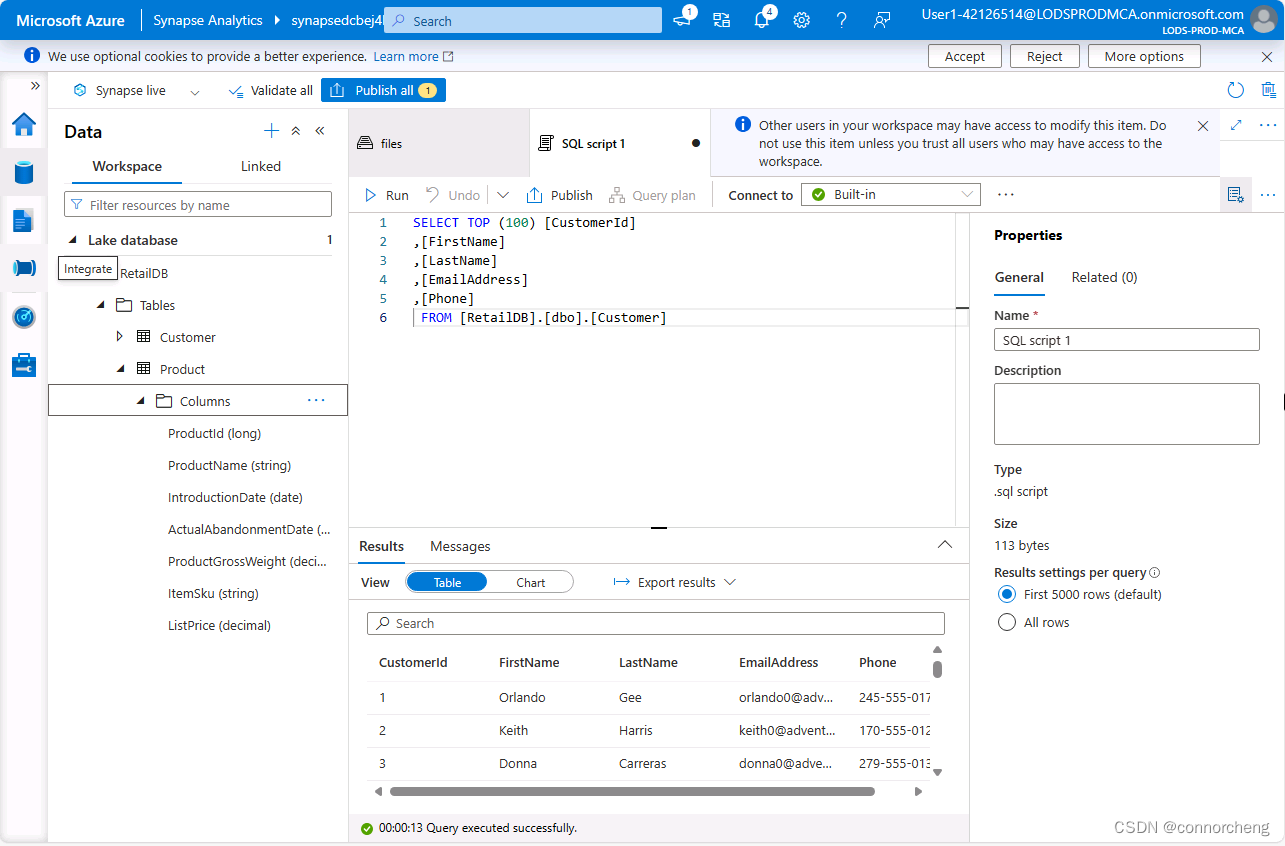1285x846 pixels.
Task: Open the help question mark icon
Action: pyautogui.click(x=841, y=20)
